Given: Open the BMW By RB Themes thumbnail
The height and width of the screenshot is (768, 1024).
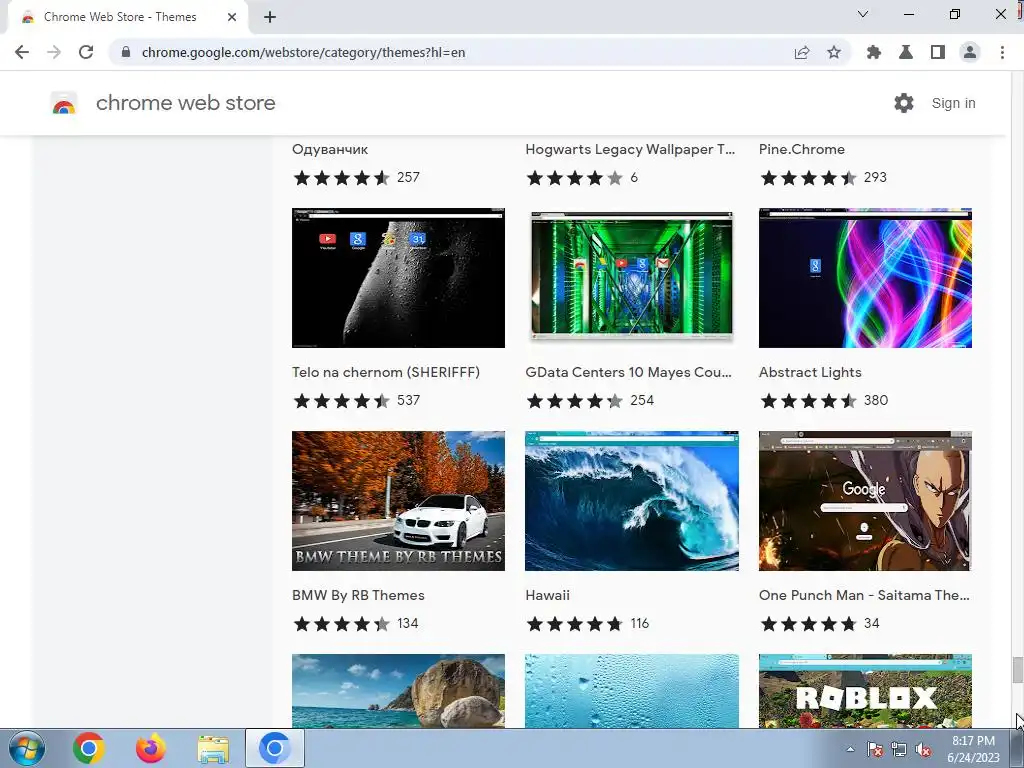Looking at the screenshot, I should click(398, 501).
